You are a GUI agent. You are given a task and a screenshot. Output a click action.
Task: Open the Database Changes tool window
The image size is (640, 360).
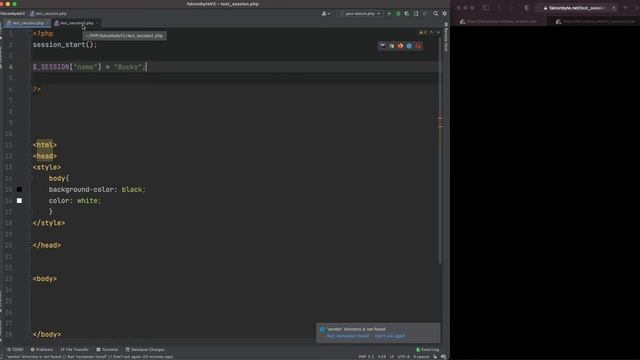coord(145,349)
